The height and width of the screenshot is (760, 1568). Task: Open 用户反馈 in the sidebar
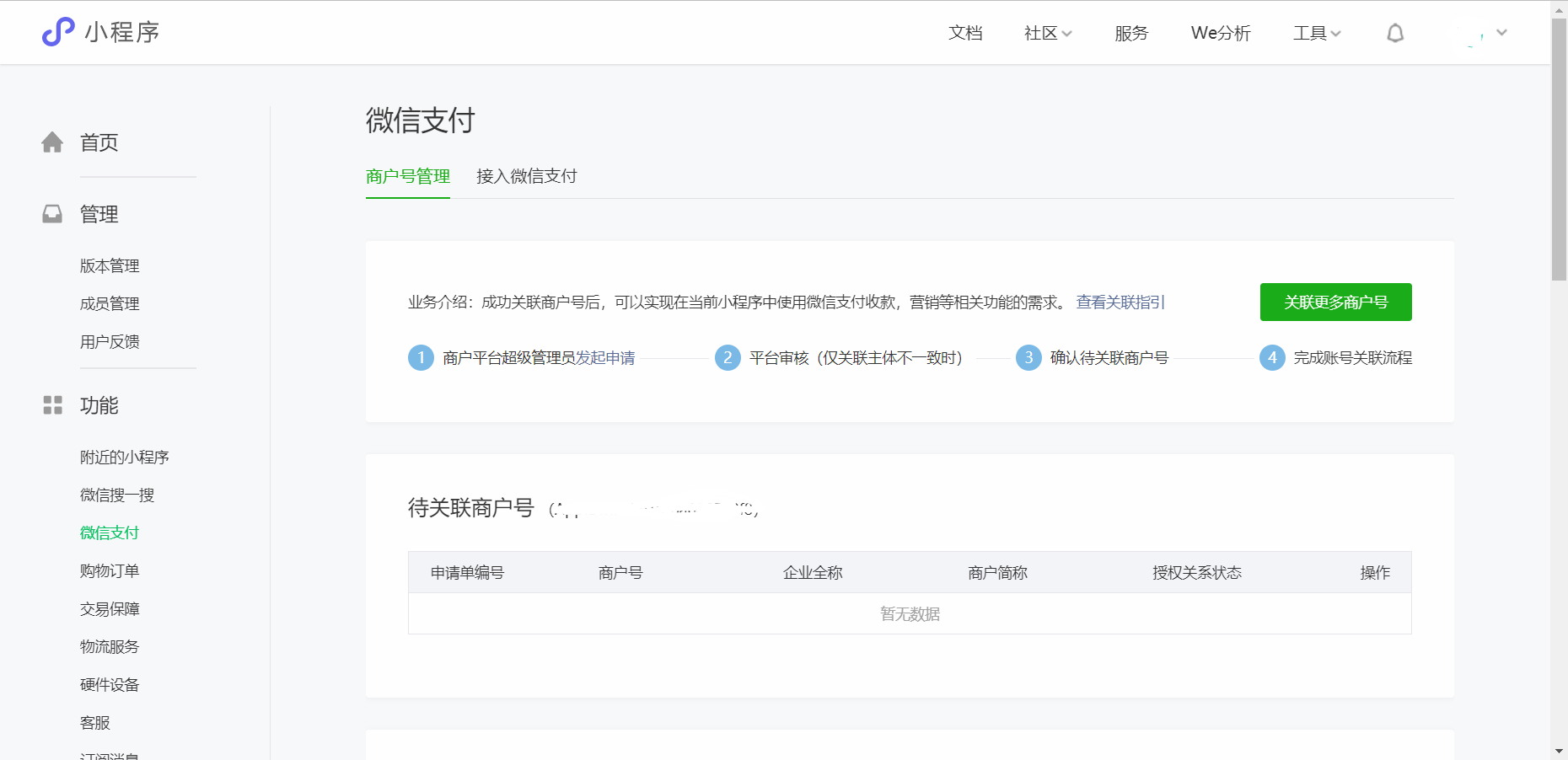point(110,342)
